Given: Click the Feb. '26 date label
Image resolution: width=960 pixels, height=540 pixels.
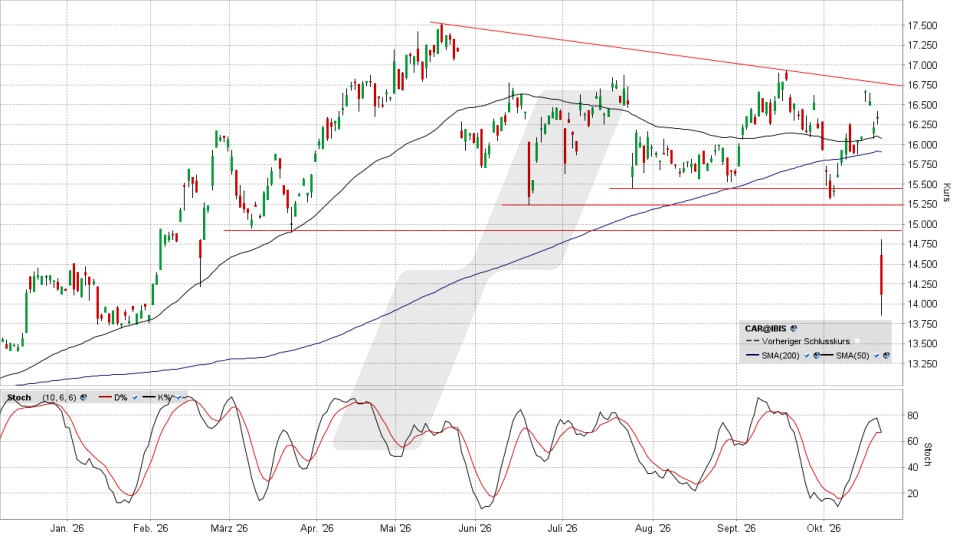Looking at the screenshot, I should tap(150, 528).
